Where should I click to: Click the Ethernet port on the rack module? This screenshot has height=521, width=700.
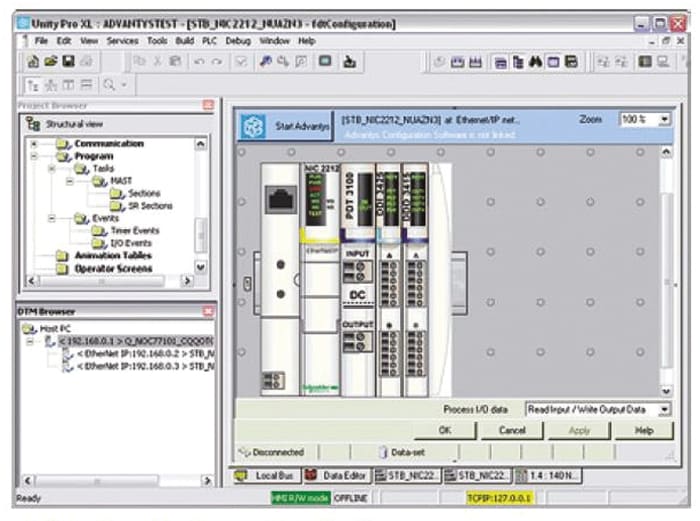[x=280, y=199]
